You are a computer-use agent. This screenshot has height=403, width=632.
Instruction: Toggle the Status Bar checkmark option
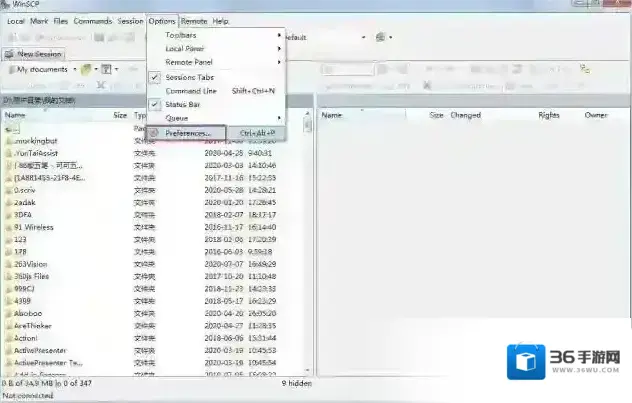pos(181,104)
